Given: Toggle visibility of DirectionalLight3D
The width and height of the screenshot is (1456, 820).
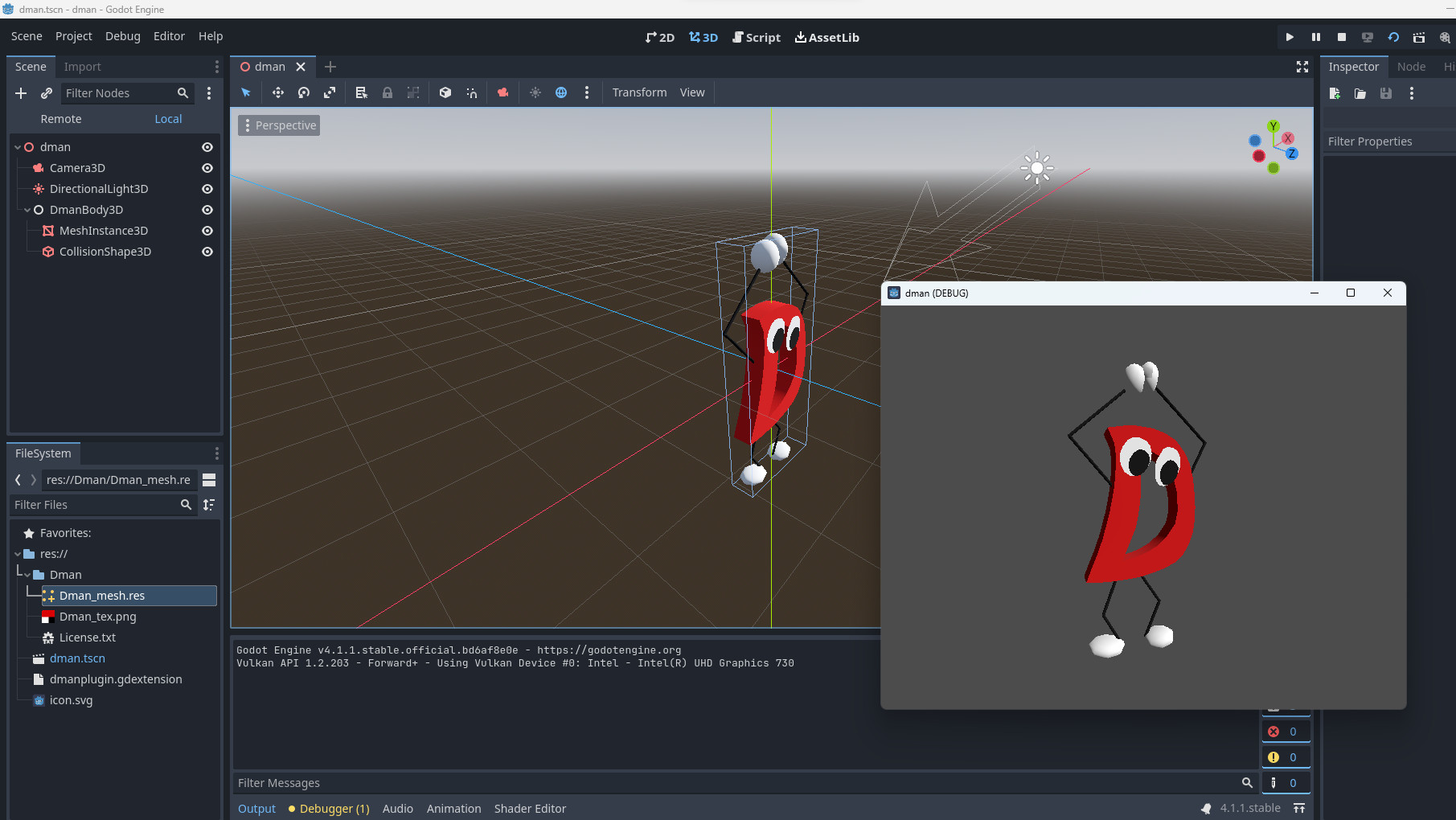Looking at the screenshot, I should coord(207,189).
